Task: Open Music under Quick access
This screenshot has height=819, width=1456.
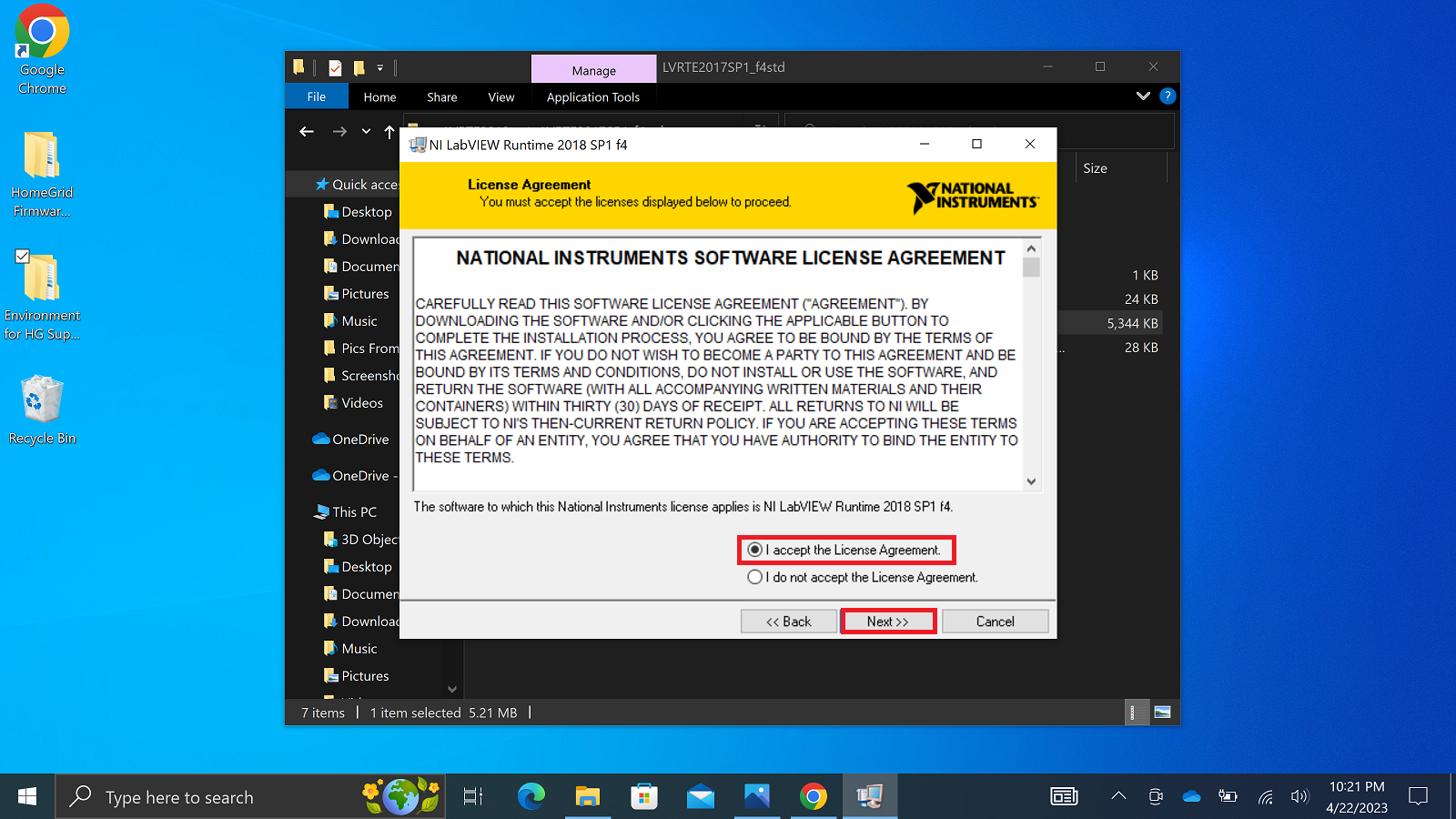Action: [350, 321]
